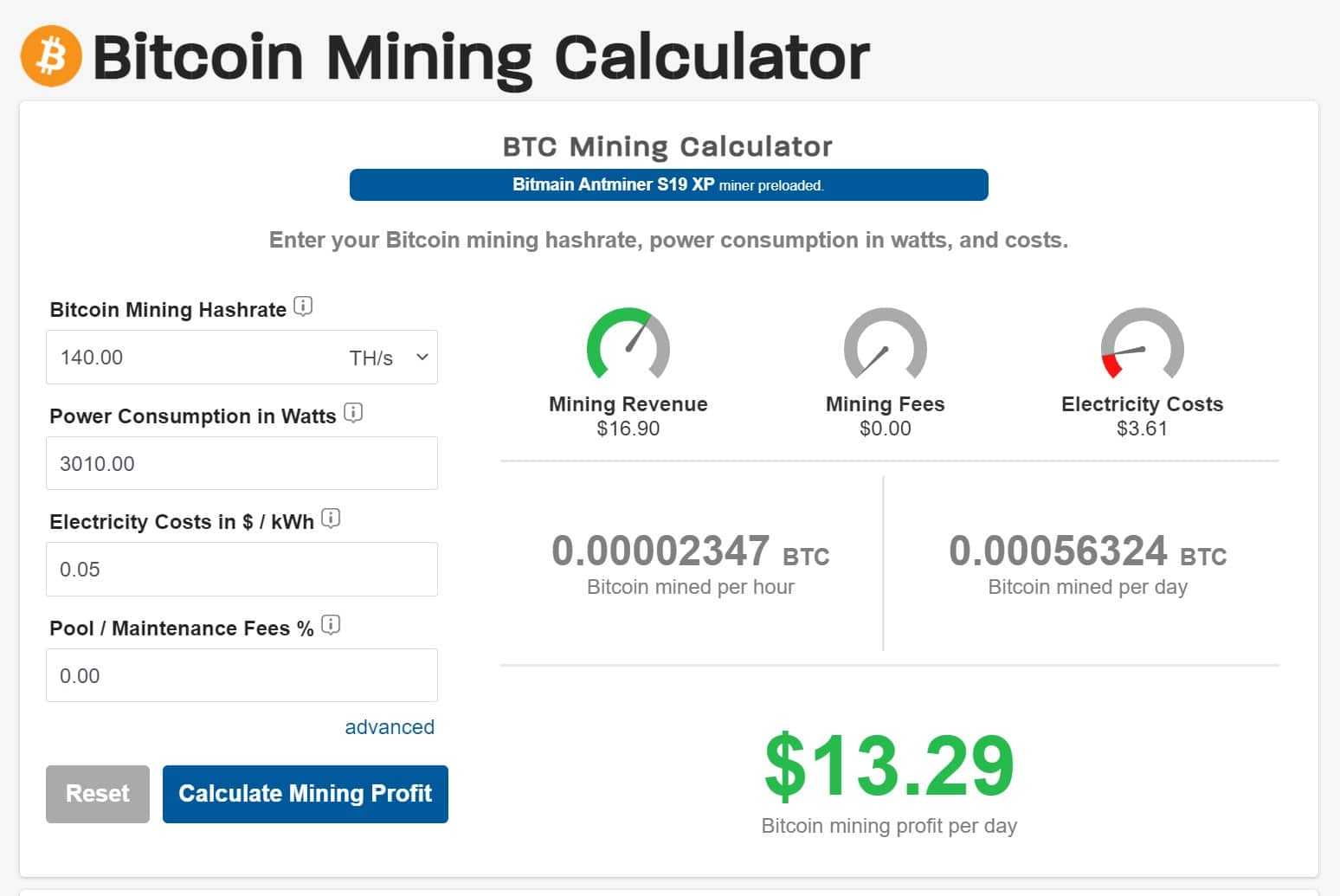The width and height of the screenshot is (1340, 896).
Task: Click the Bitmain Antminer S19 XP banner
Action: pos(667,184)
